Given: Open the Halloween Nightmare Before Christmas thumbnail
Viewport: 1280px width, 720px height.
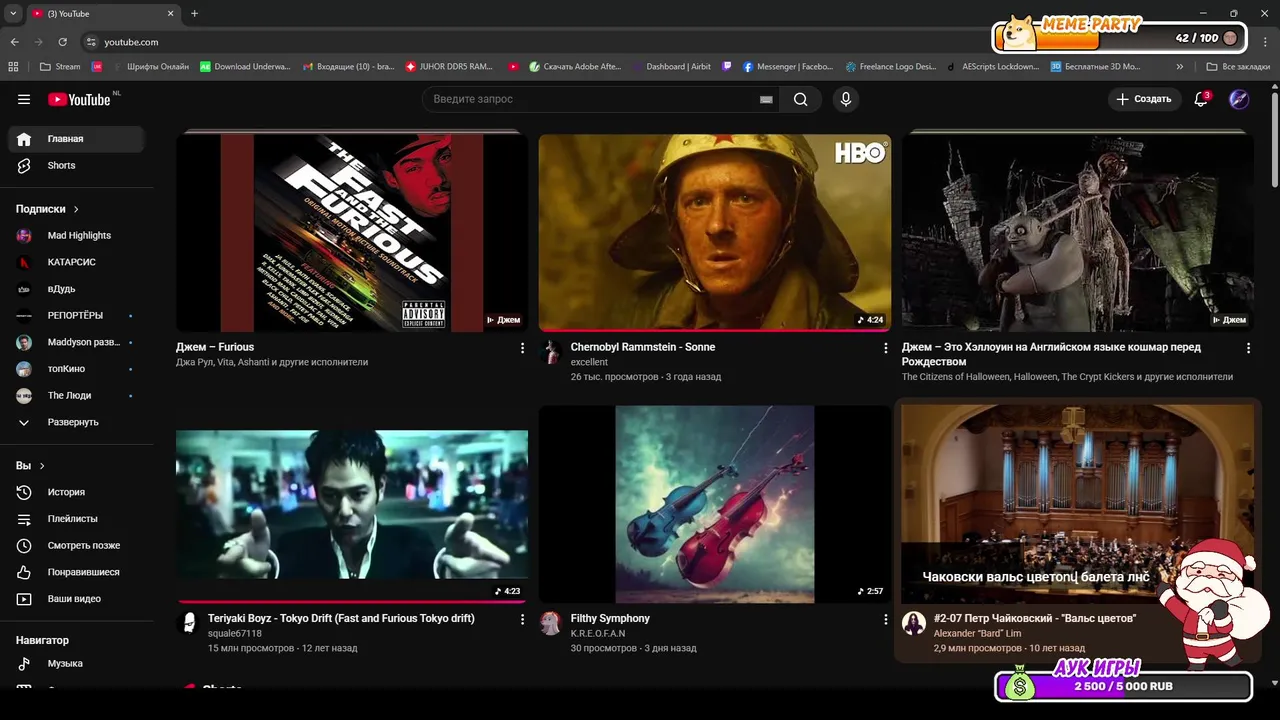Looking at the screenshot, I should coord(1078,233).
